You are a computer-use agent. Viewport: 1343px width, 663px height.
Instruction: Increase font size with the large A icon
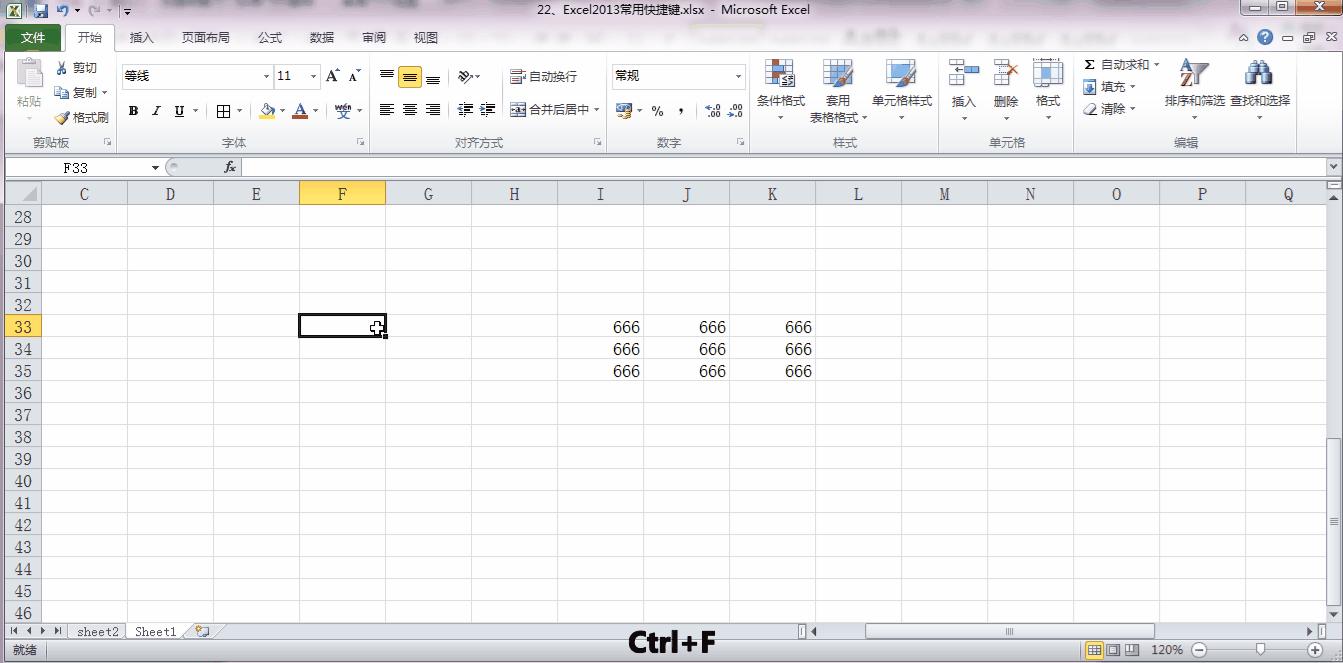333,76
